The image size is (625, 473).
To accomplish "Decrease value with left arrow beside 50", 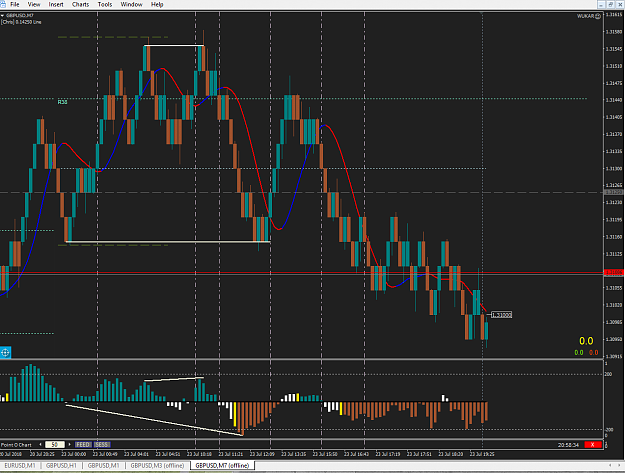I will click(x=40, y=444).
